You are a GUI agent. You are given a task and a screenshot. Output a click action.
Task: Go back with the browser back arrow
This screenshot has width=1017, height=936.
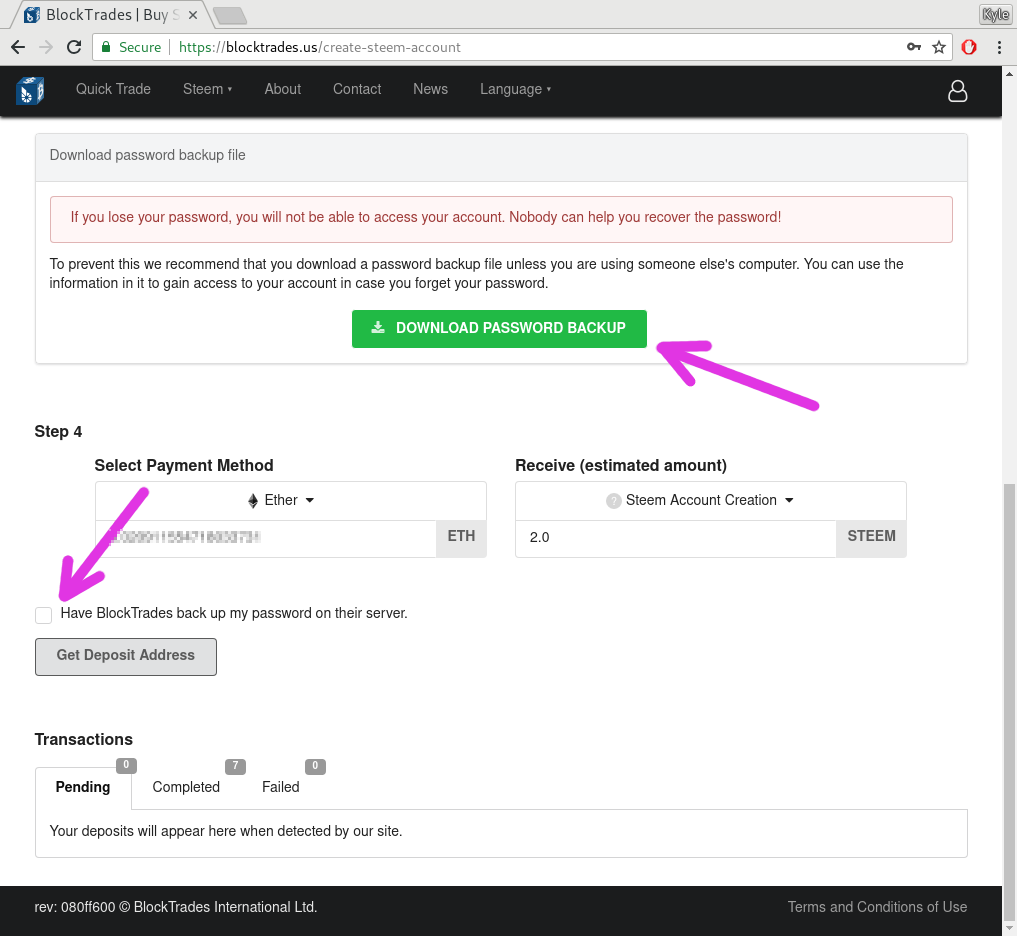[18, 47]
